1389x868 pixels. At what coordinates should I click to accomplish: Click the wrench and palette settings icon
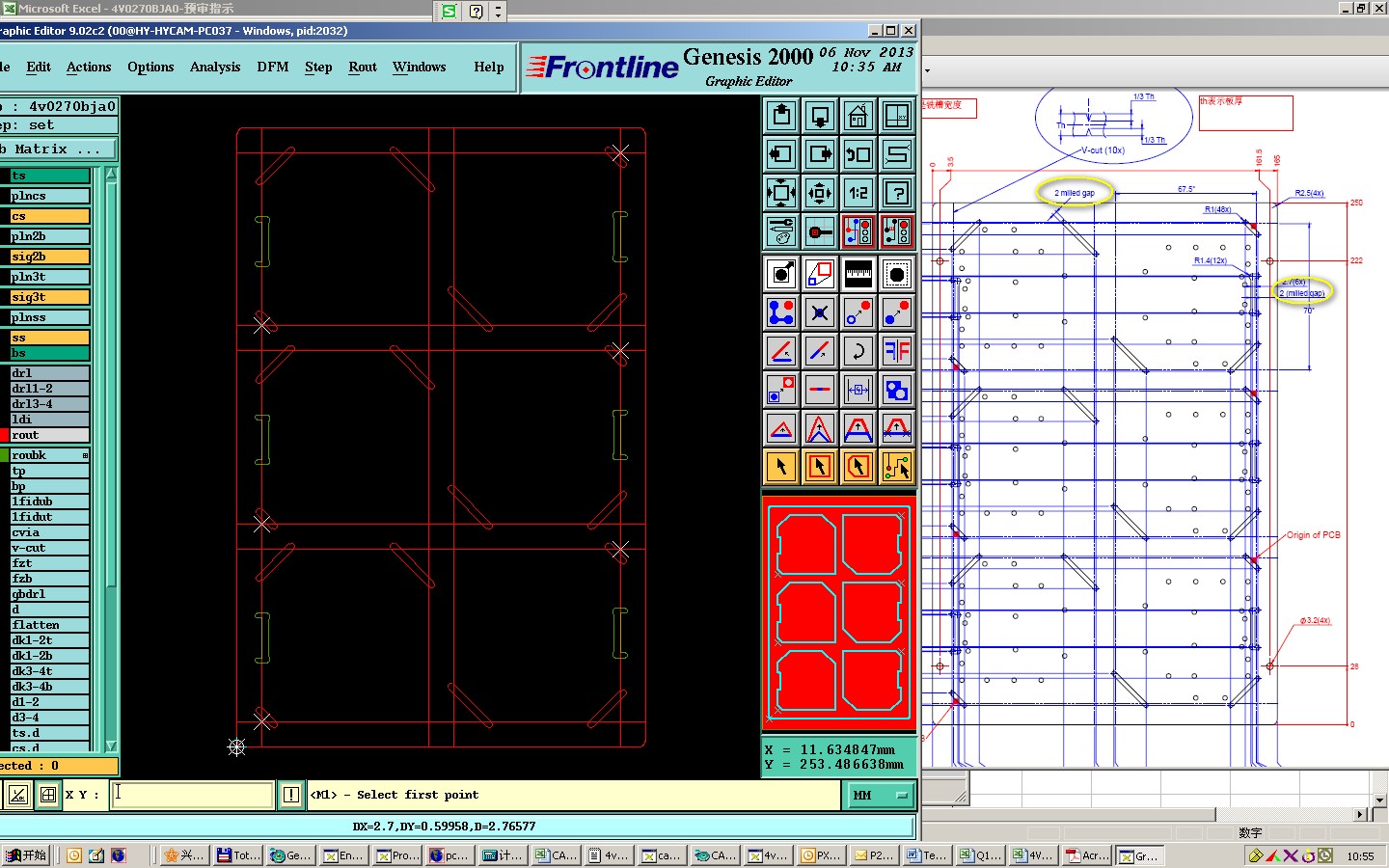click(781, 231)
